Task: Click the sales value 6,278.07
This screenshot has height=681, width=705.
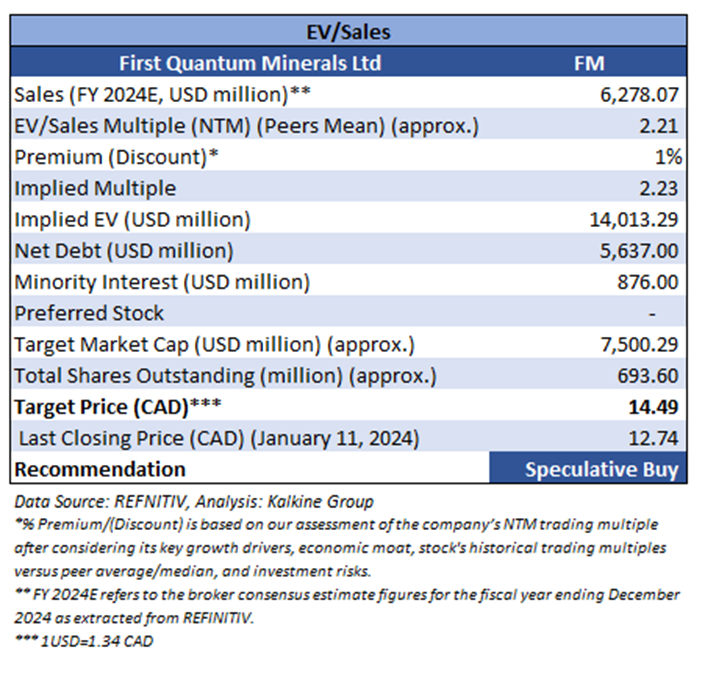Action: [639, 95]
